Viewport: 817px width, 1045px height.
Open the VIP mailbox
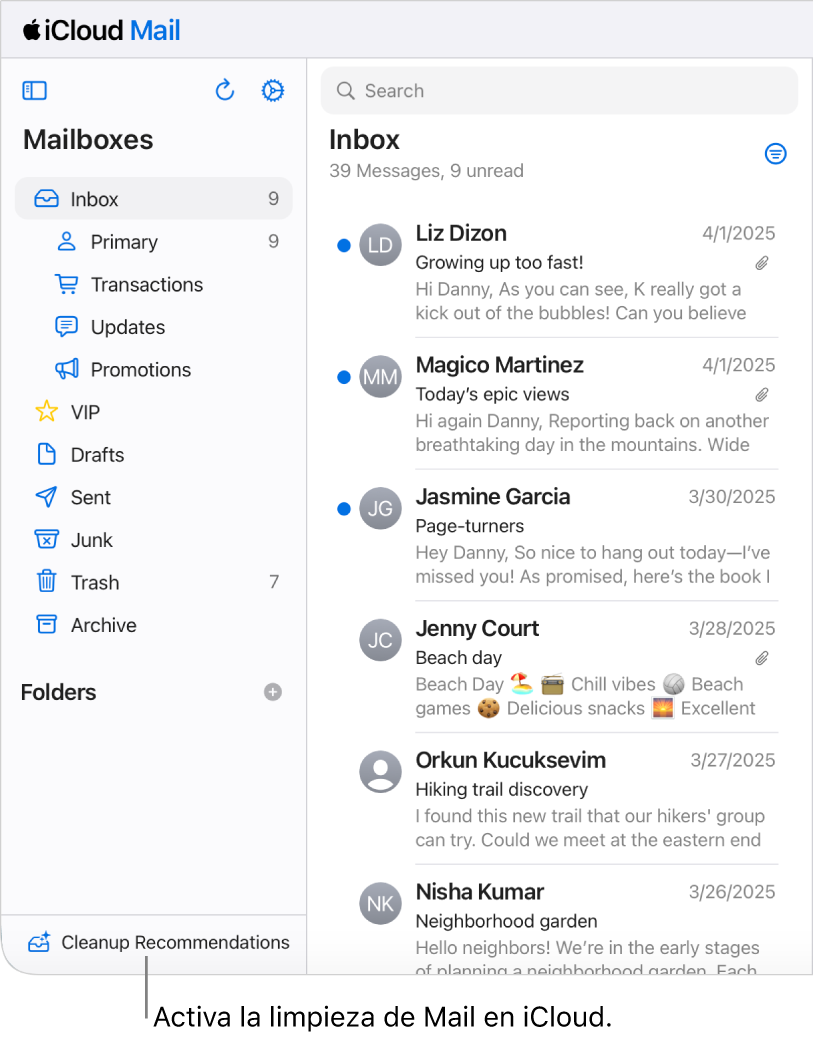(154, 412)
